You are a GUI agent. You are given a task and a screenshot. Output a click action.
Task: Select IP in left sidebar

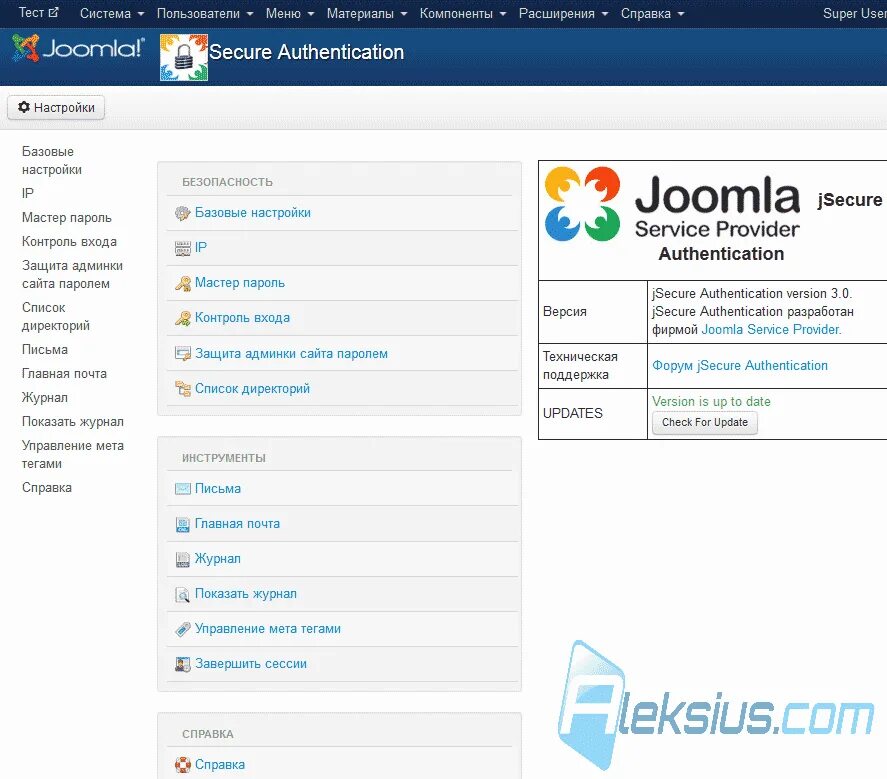28,193
